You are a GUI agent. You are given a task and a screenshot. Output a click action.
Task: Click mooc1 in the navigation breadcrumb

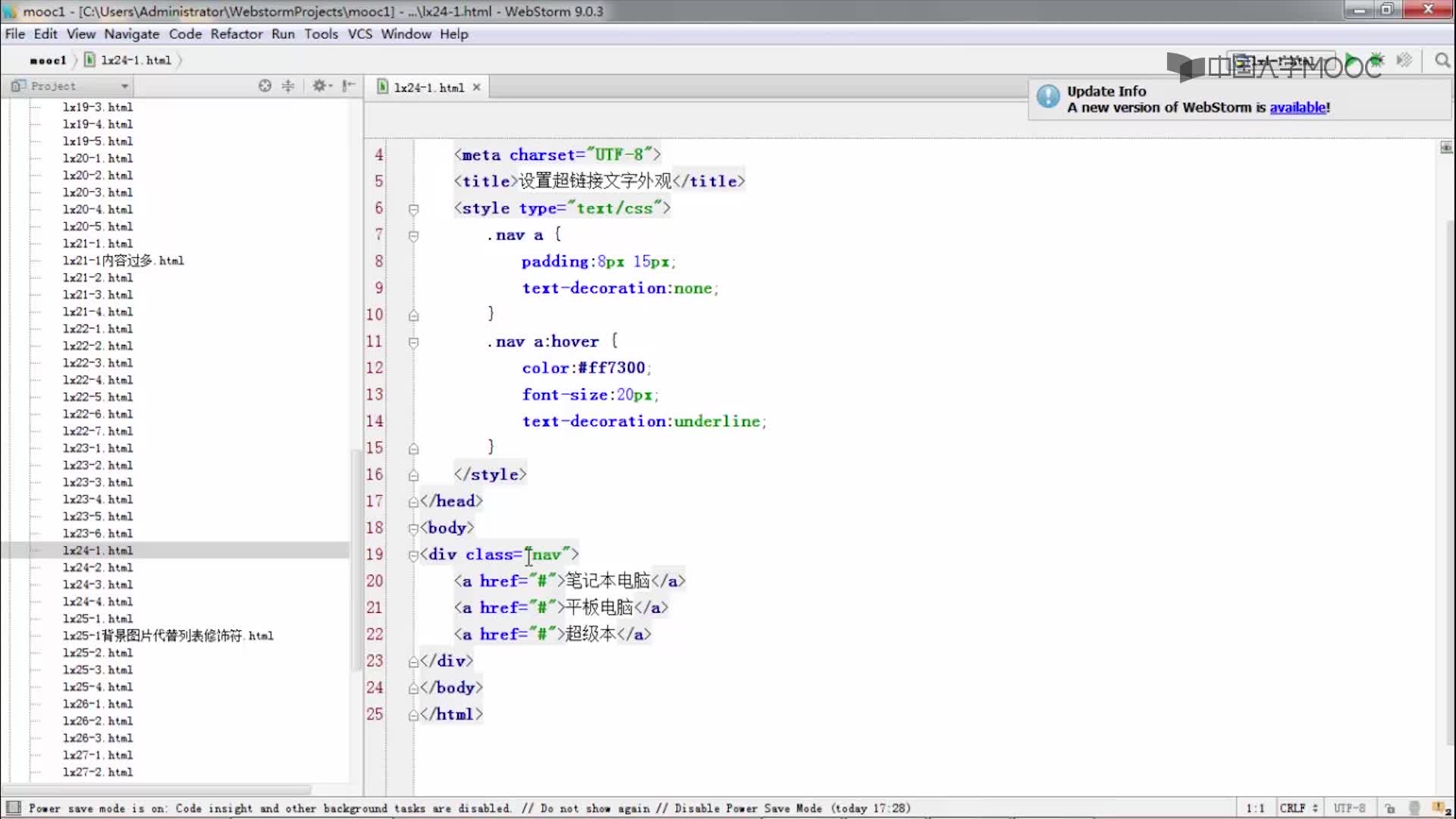[48, 60]
